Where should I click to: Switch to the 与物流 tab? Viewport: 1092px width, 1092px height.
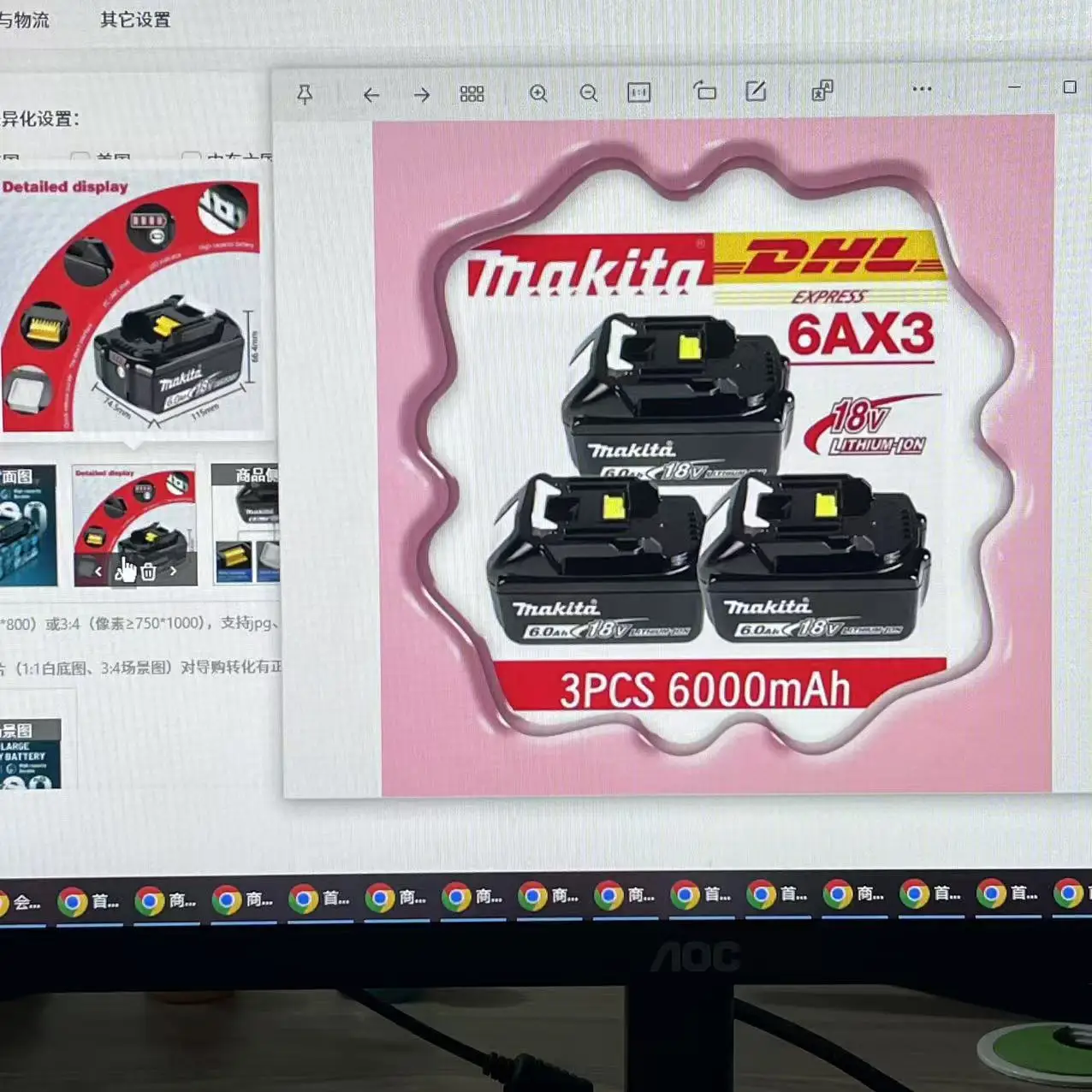(24, 20)
